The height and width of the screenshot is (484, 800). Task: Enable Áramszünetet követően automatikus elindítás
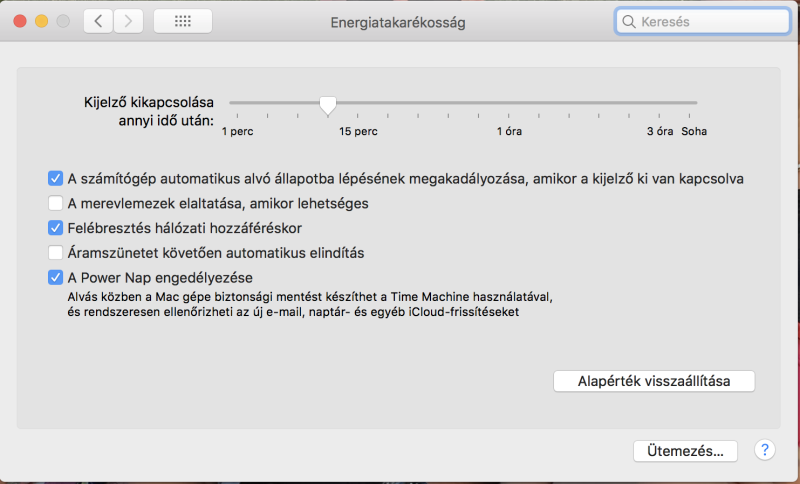point(55,252)
